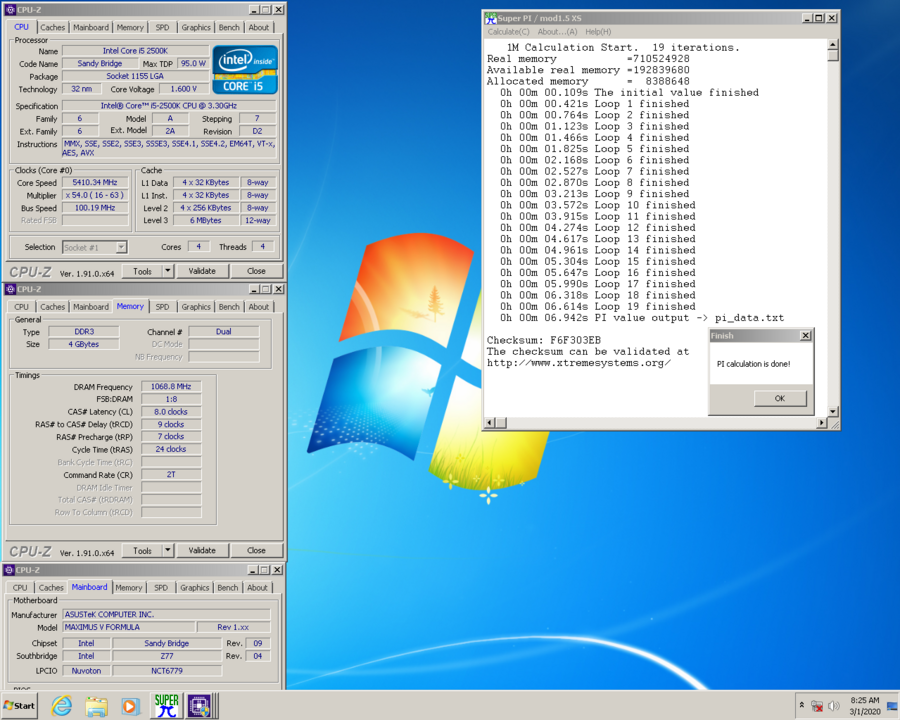The image size is (900, 720).
Task: Switch to CPU tab in middle CPU-Z window
Action: pos(21,307)
